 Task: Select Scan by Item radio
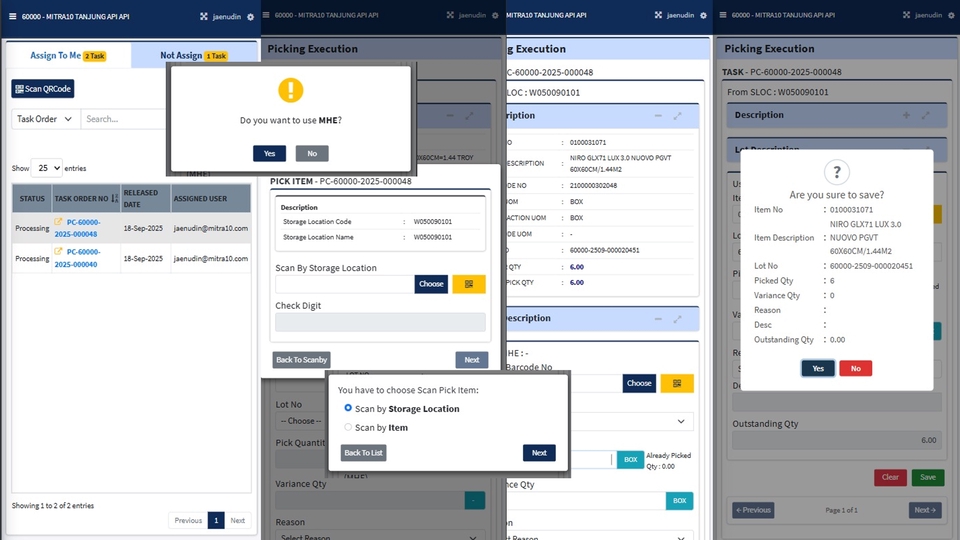point(348,427)
